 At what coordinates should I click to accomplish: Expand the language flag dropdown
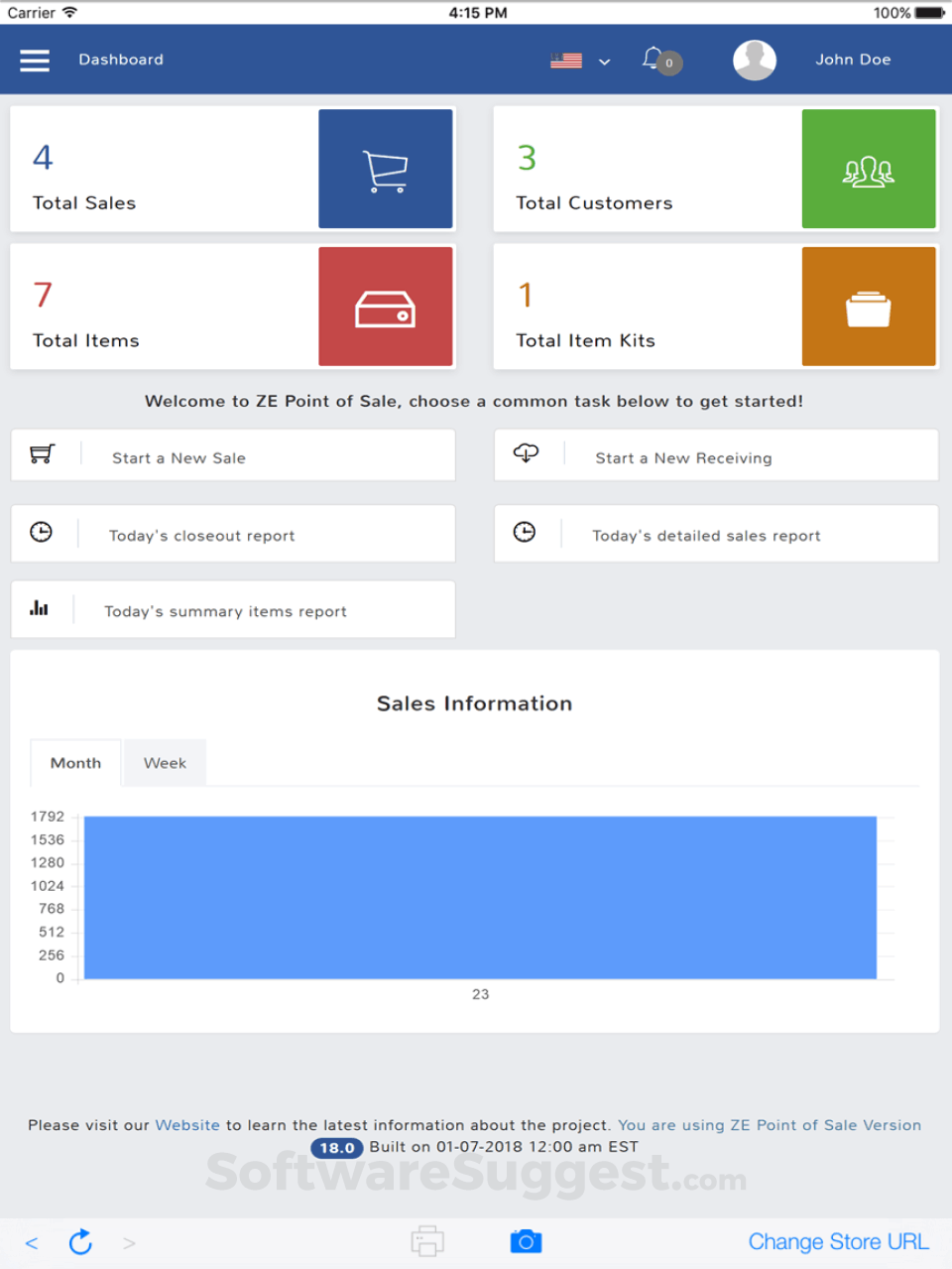pyautogui.click(x=580, y=61)
